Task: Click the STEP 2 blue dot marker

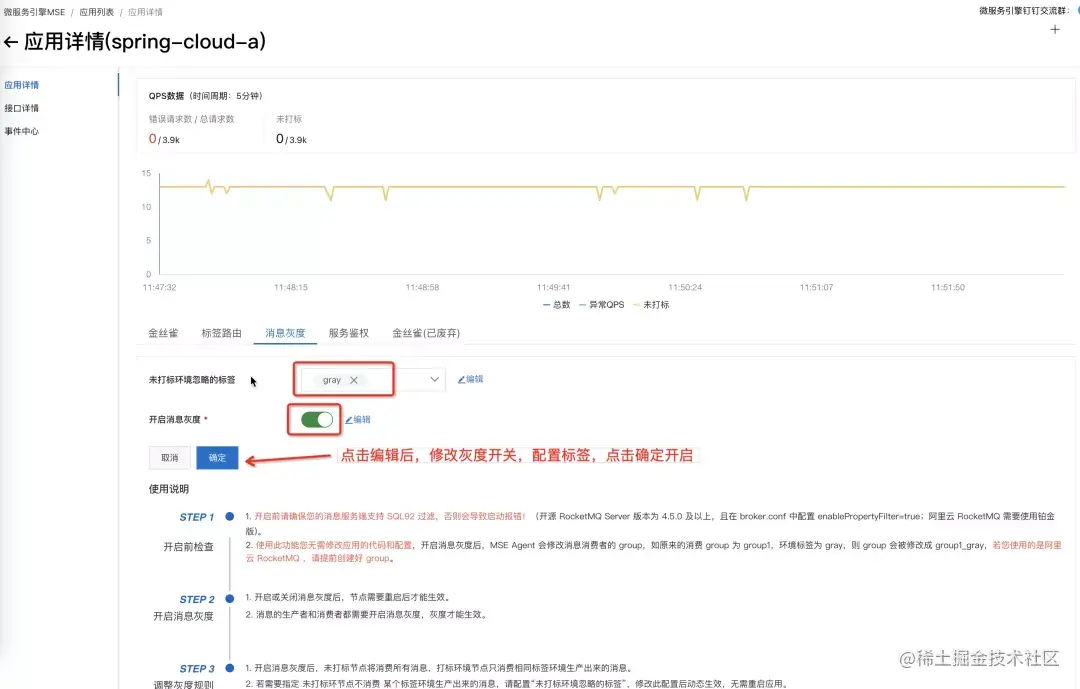Action: point(229,599)
